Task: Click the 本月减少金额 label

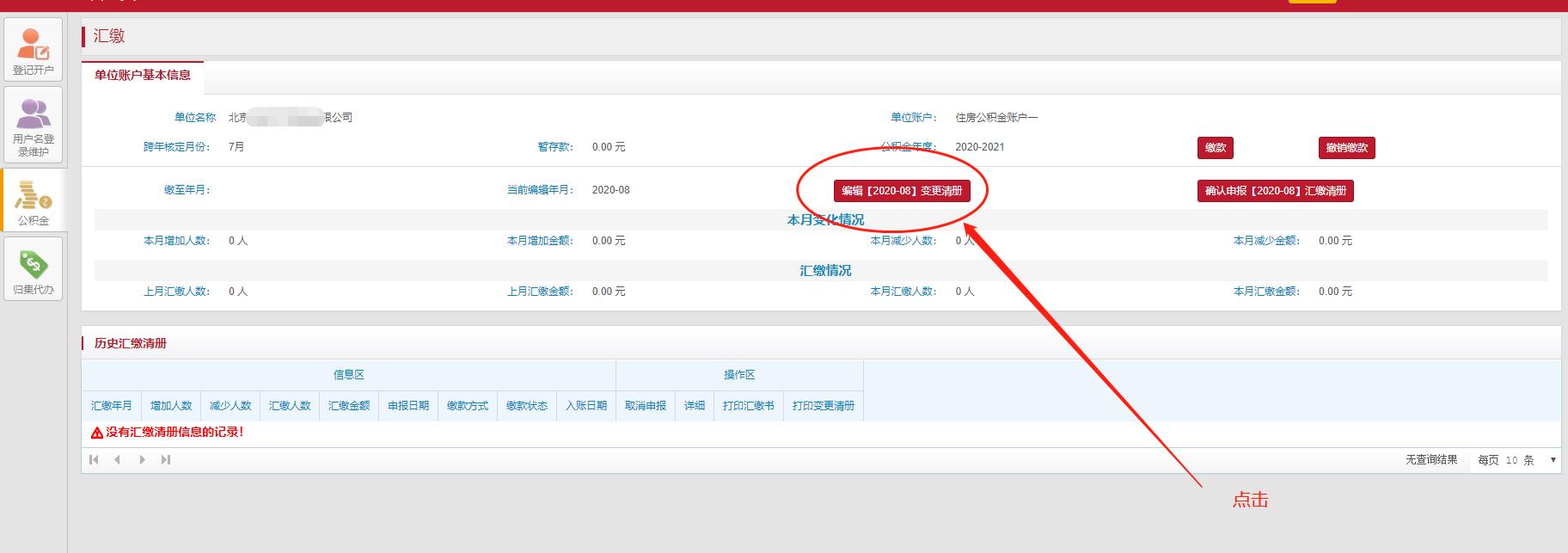Action: (1267, 241)
